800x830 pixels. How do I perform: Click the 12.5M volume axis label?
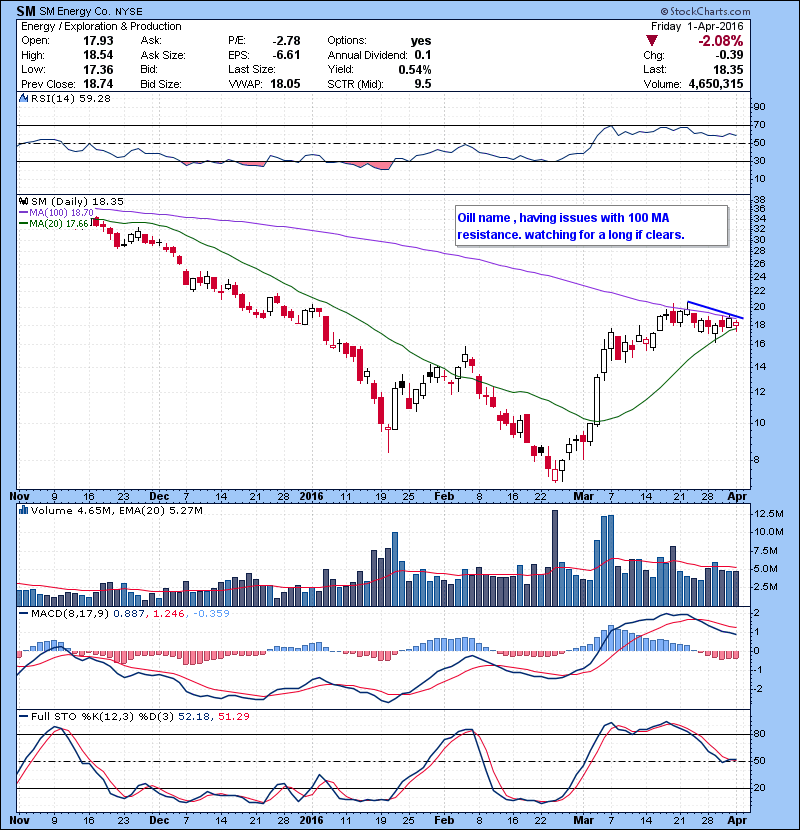coord(769,513)
